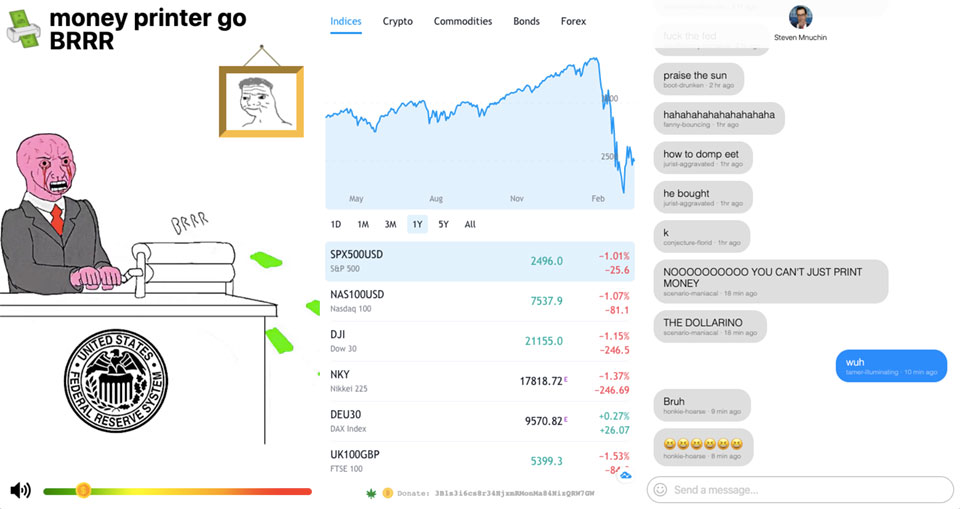Click the money printer emoji logo
Viewport: 960px width, 509px height.
tap(24, 31)
